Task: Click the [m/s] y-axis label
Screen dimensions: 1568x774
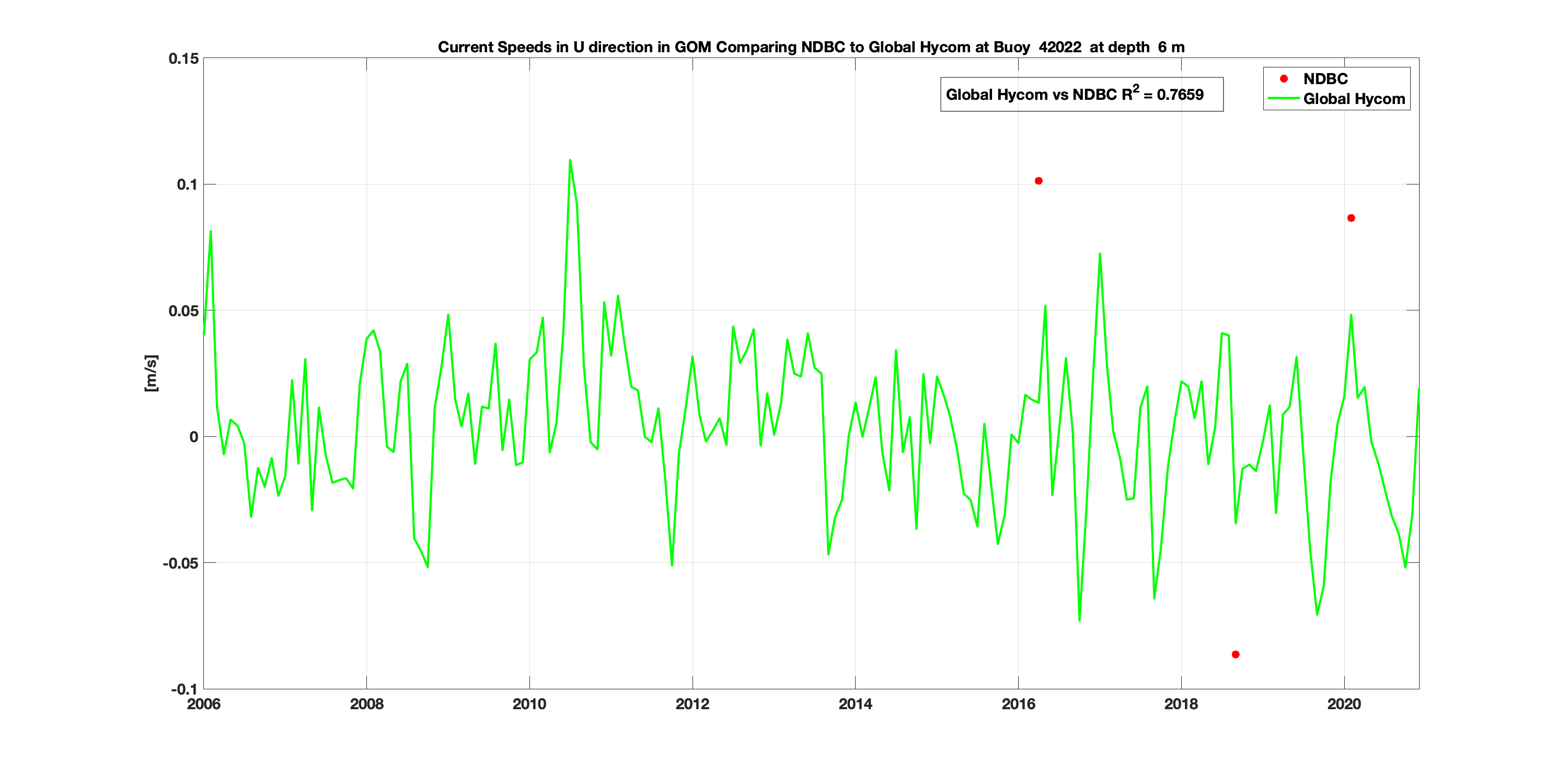Action: [x=151, y=373]
